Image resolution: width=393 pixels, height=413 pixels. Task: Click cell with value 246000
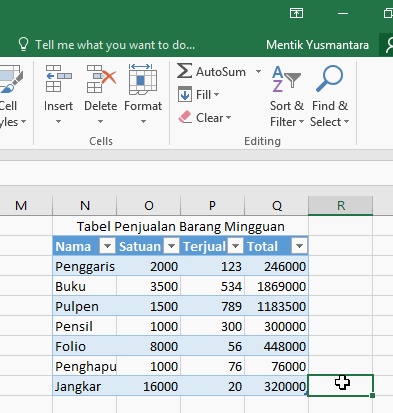pos(276,266)
